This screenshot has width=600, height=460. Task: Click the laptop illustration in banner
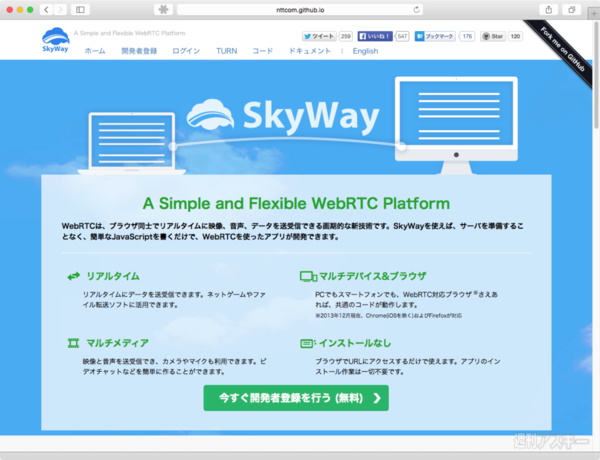(x=132, y=144)
